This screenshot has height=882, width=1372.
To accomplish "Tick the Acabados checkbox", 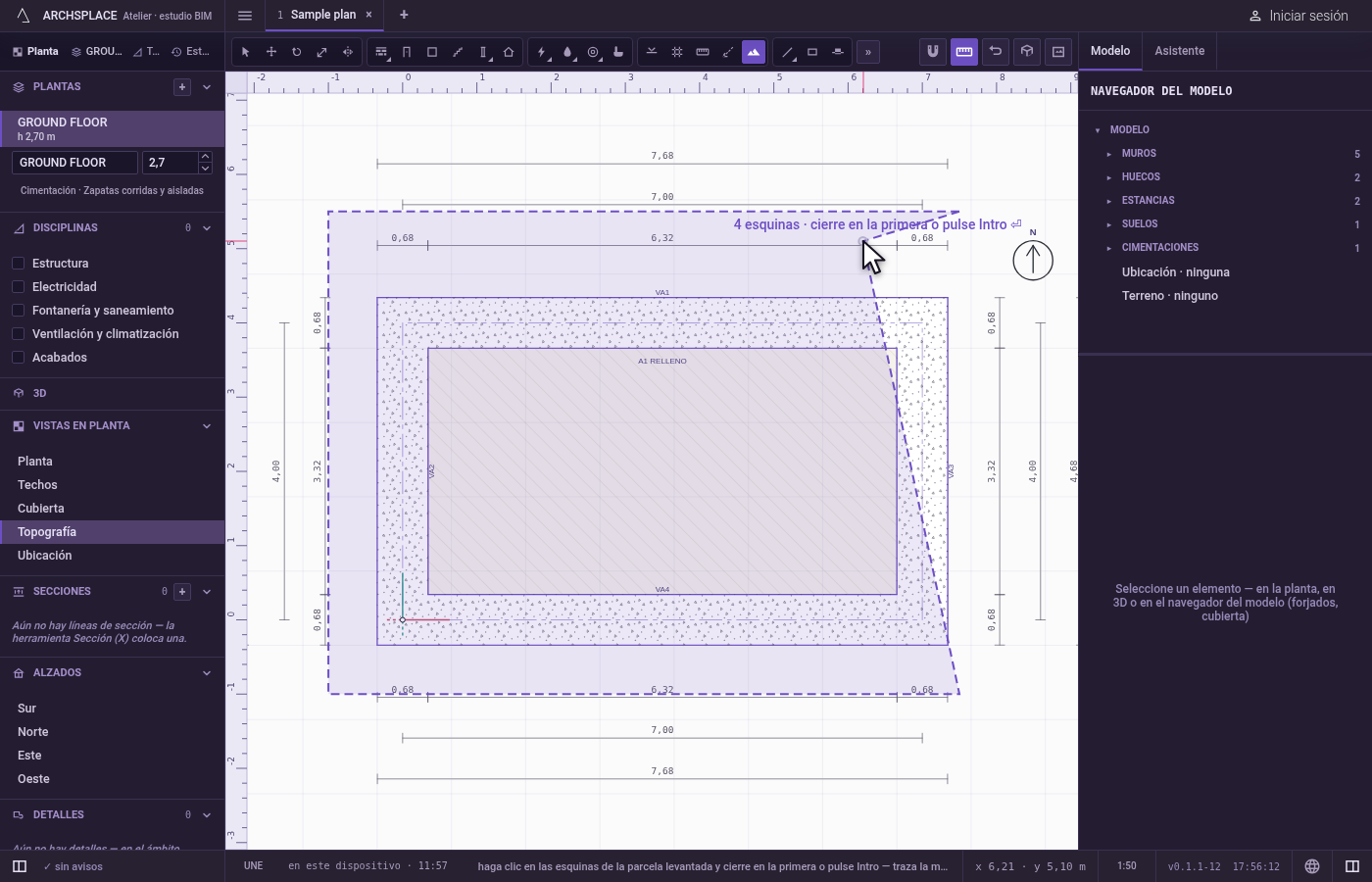I will click(x=18, y=358).
